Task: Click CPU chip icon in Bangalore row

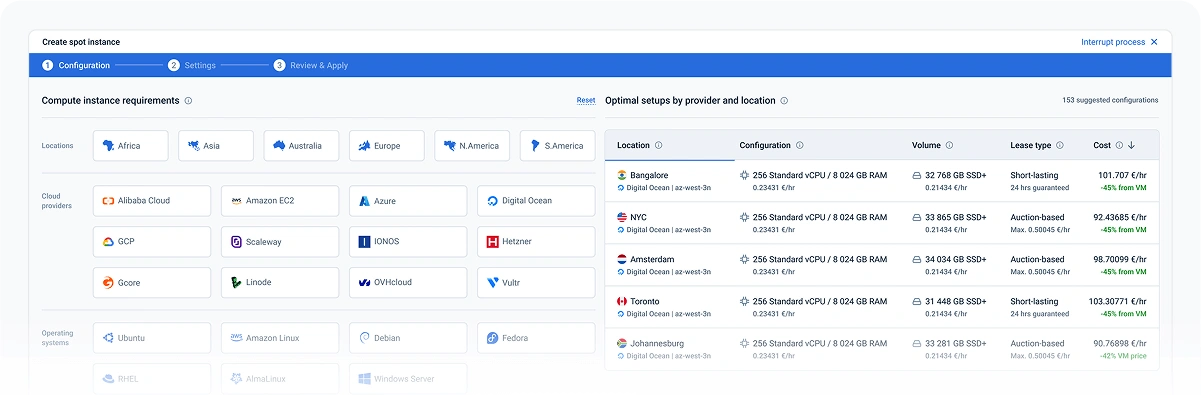Action: tap(744, 175)
